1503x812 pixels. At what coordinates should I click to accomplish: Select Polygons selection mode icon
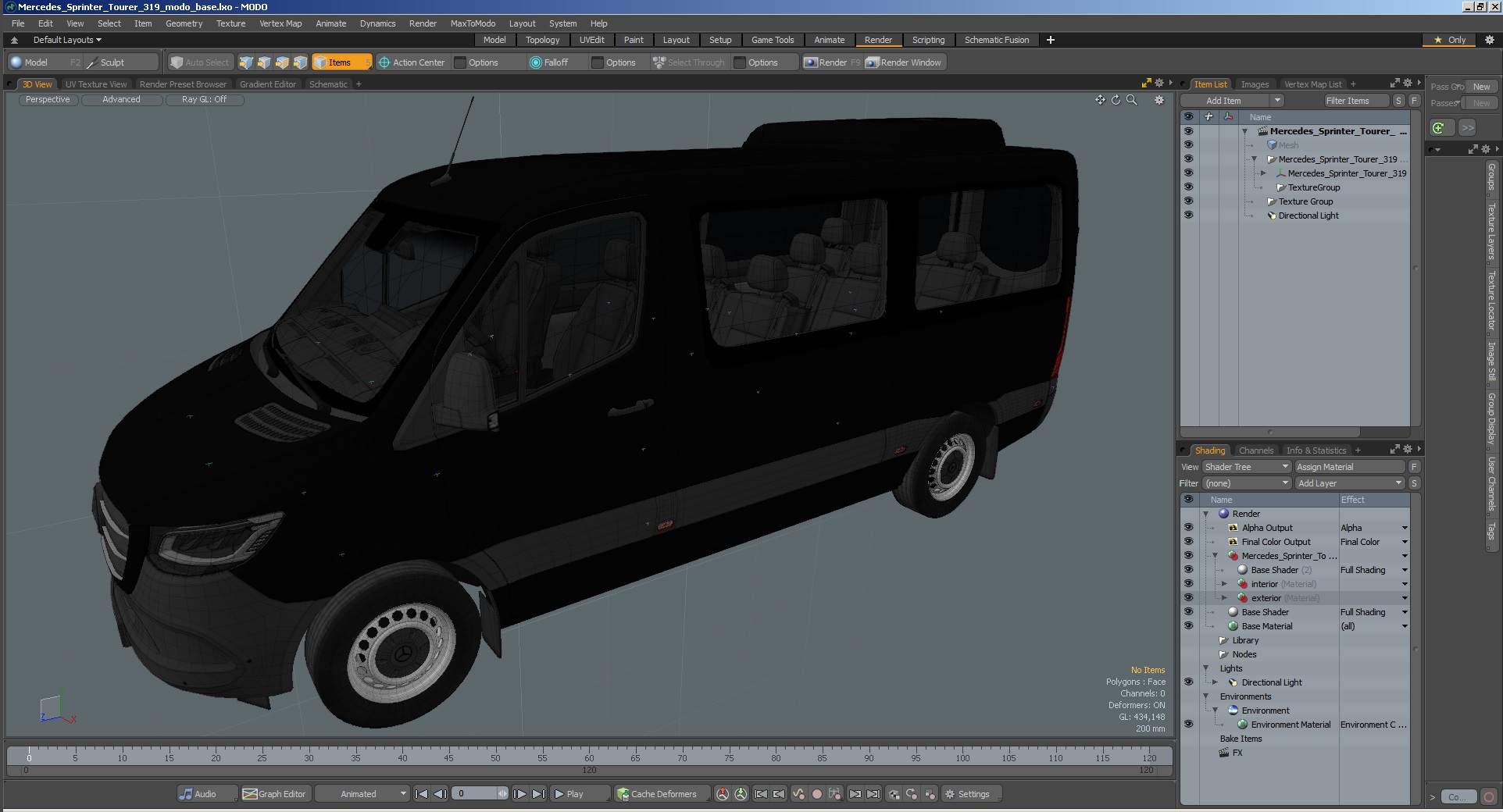282,62
